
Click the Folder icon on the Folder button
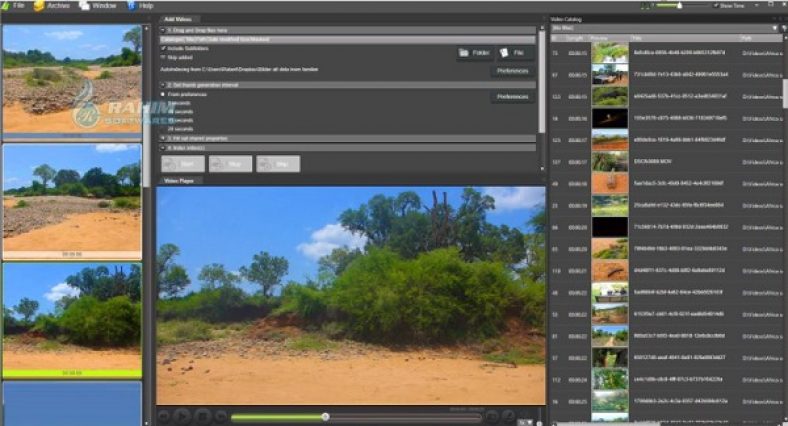463,53
